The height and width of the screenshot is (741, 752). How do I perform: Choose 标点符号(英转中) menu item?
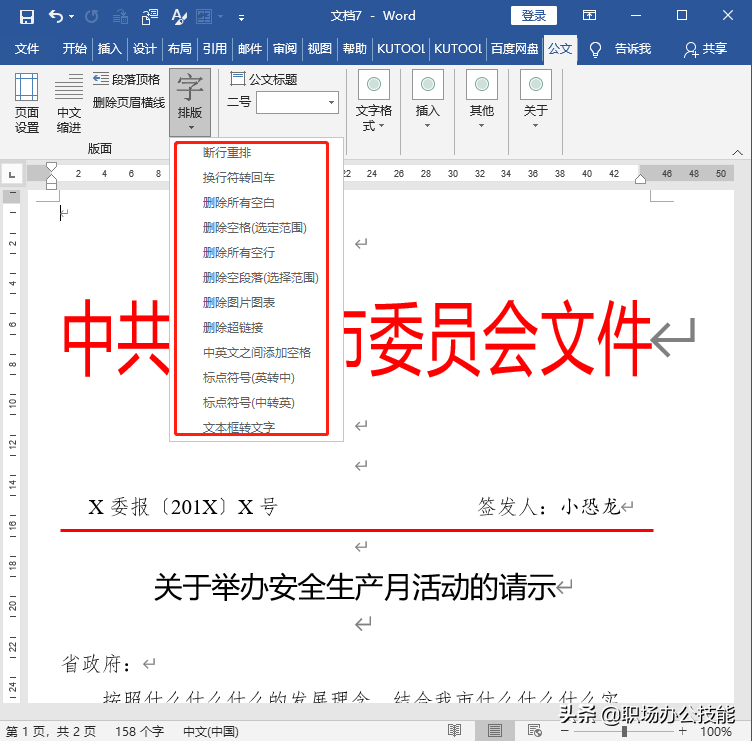click(x=251, y=377)
